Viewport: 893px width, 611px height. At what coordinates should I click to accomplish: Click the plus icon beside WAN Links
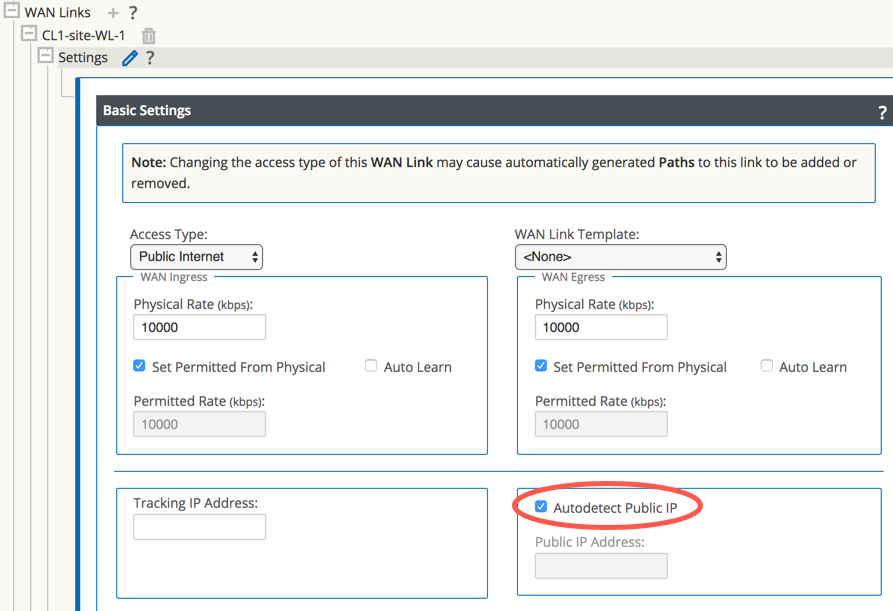[x=113, y=13]
